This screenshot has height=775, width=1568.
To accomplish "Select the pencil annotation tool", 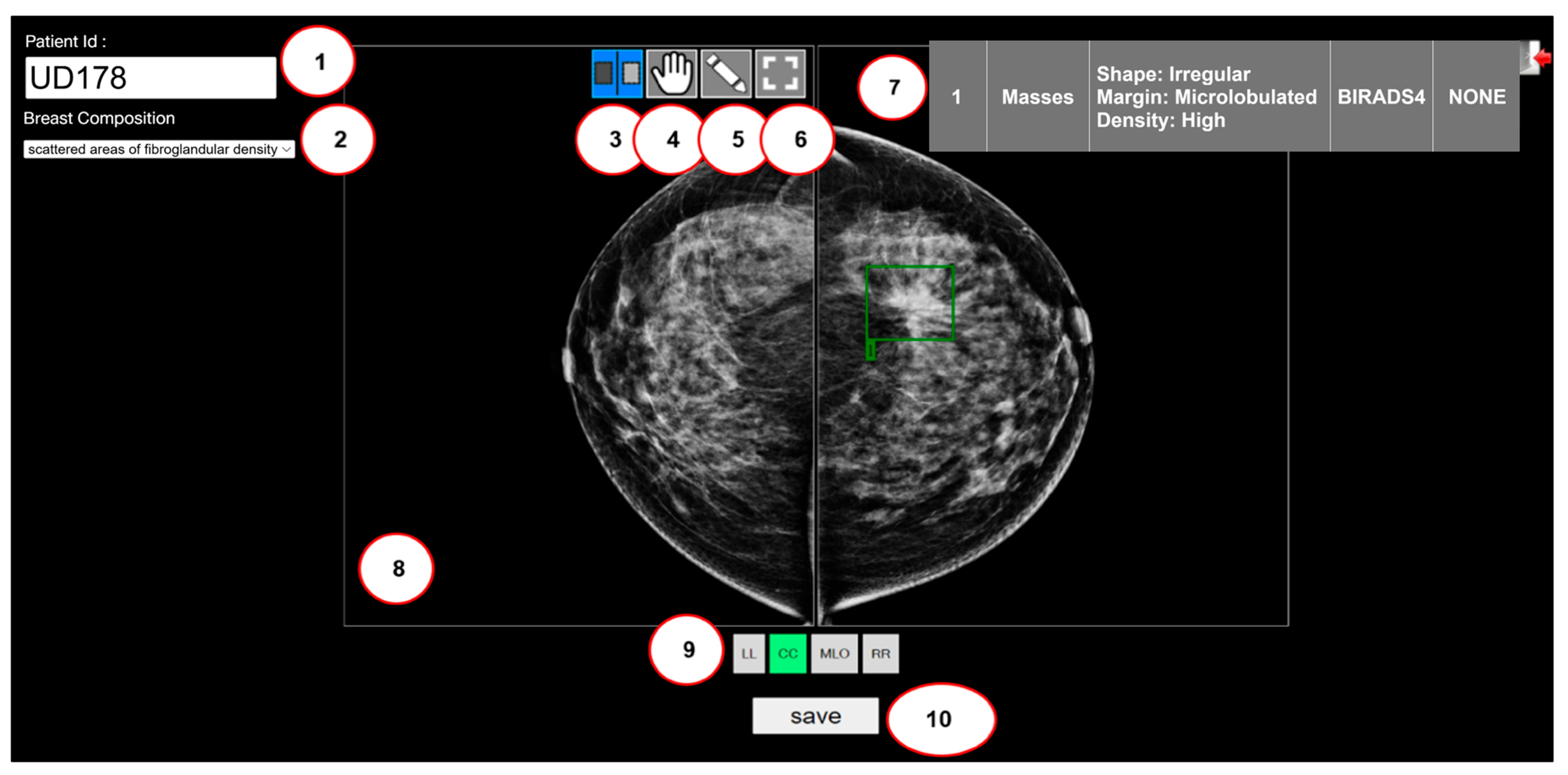I will 726,74.
